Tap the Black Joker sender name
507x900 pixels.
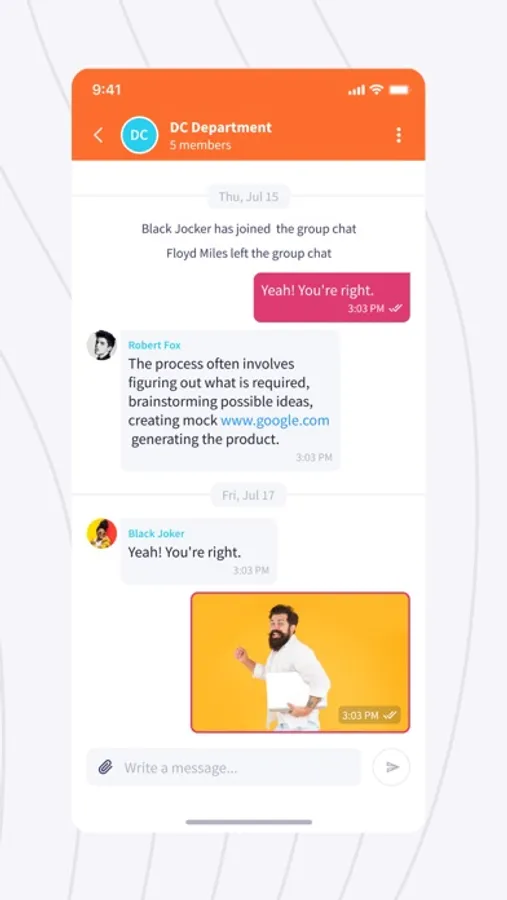click(x=156, y=533)
